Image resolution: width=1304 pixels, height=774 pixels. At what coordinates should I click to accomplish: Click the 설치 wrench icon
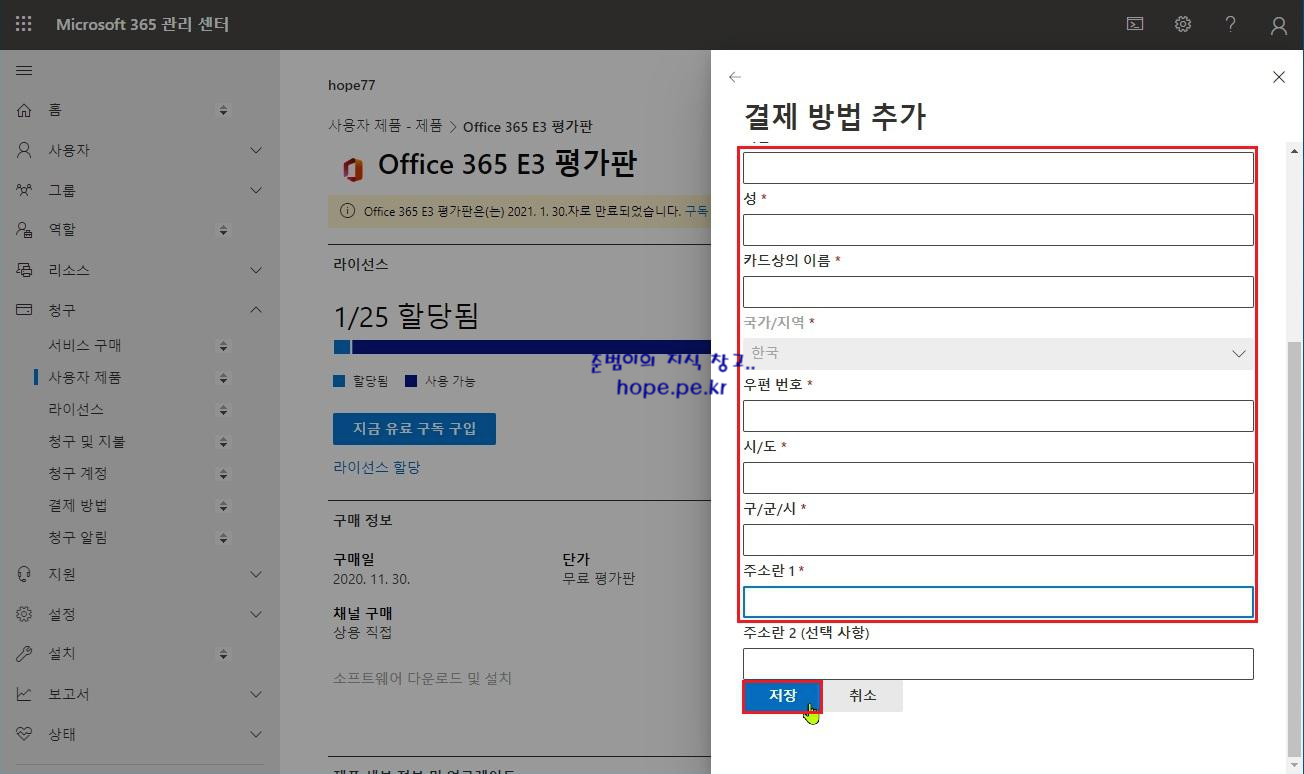(x=24, y=654)
